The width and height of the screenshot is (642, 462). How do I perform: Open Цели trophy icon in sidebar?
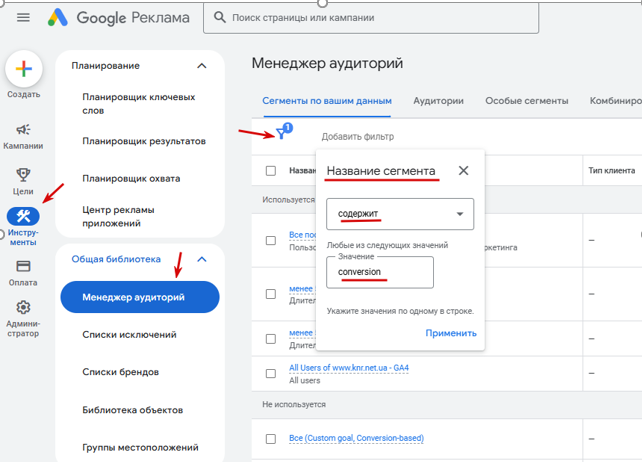[x=23, y=174]
